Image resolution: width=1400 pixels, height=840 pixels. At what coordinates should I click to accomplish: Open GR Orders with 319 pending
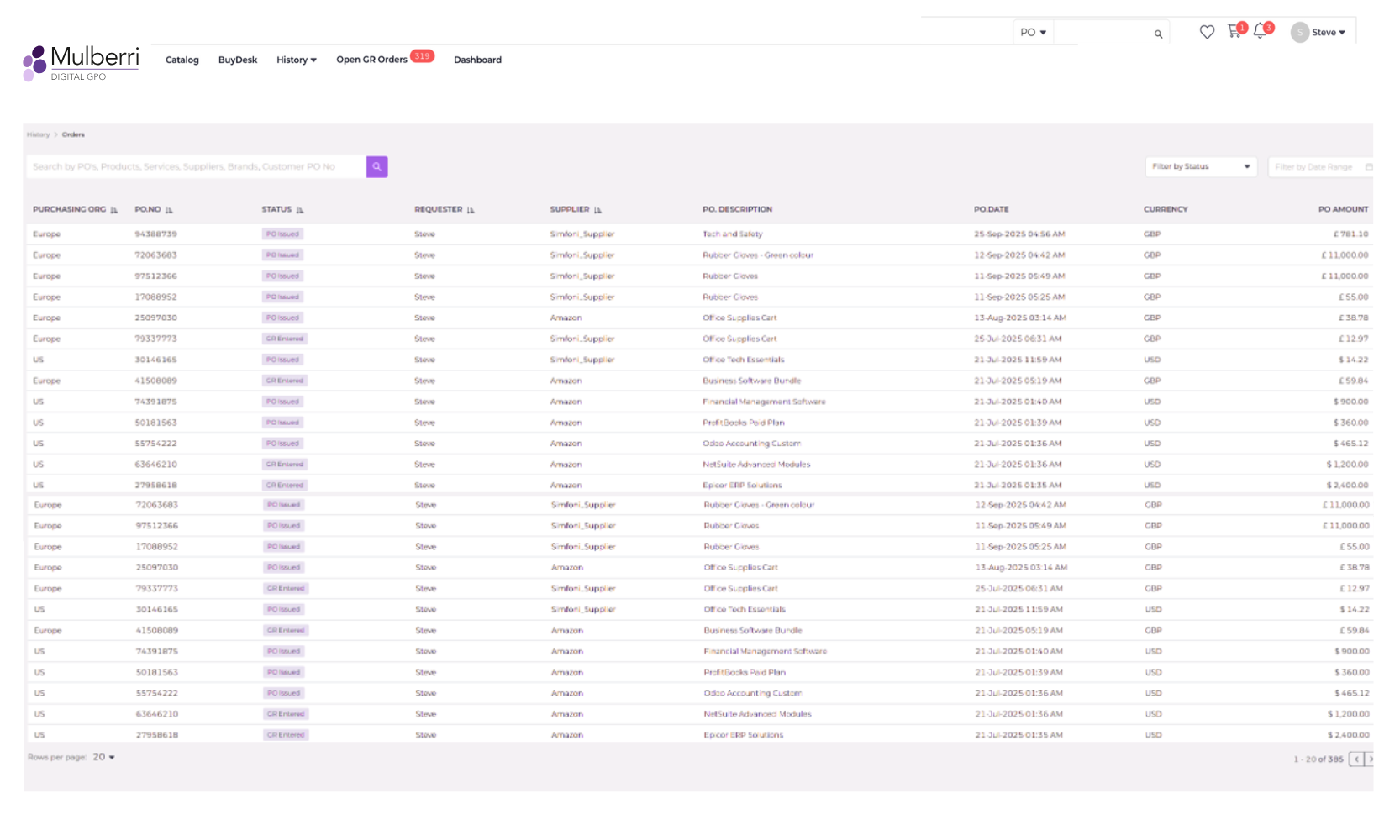point(373,60)
